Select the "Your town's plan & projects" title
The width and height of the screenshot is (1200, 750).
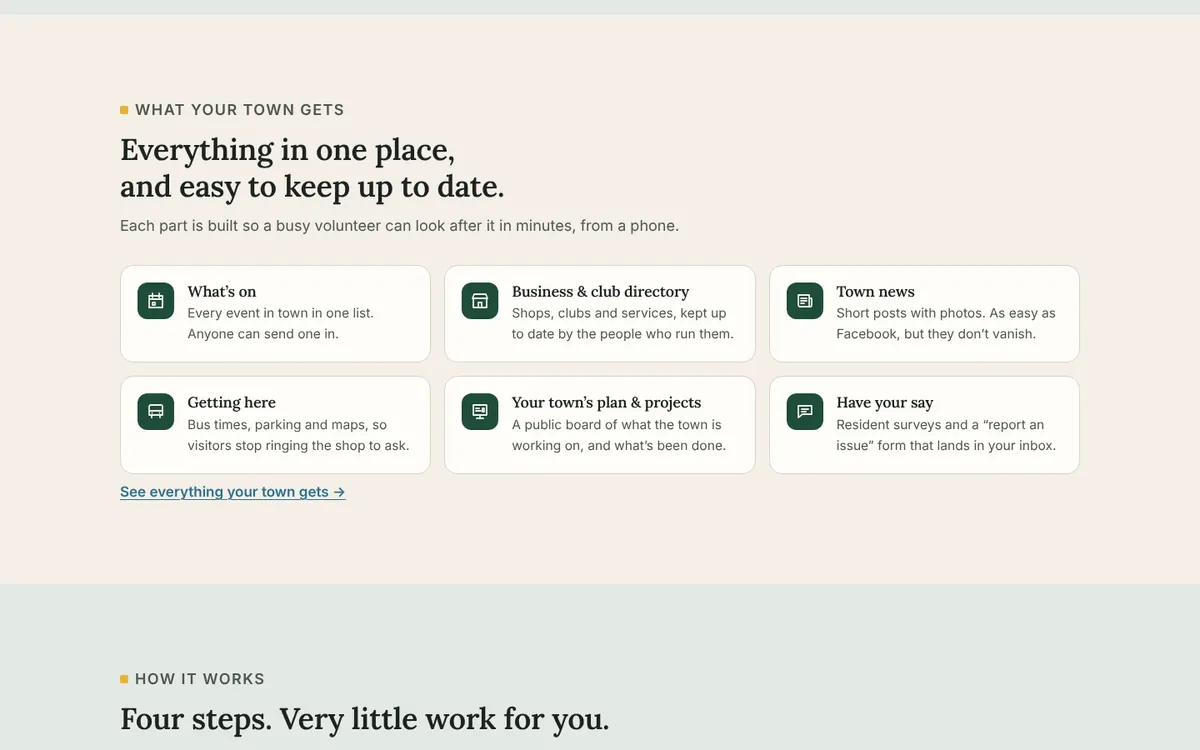(606, 403)
